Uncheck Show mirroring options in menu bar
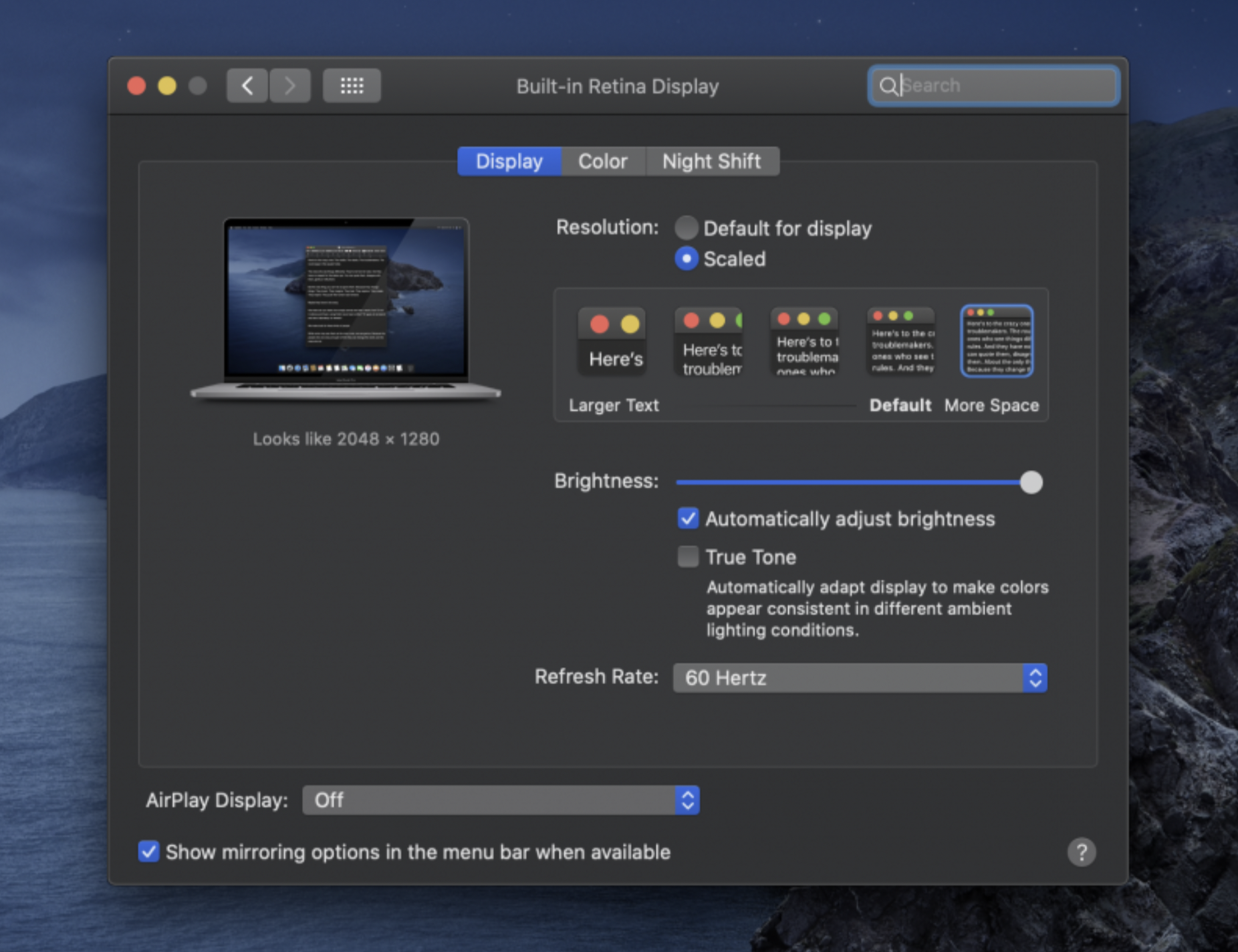This screenshot has width=1238, height=952. pos(148,852)
